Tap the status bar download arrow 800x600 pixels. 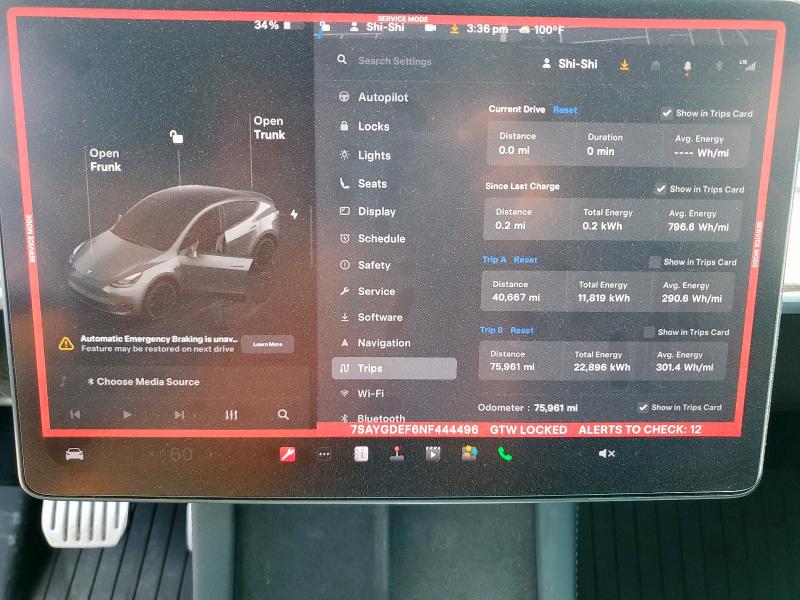coord(454,29)
